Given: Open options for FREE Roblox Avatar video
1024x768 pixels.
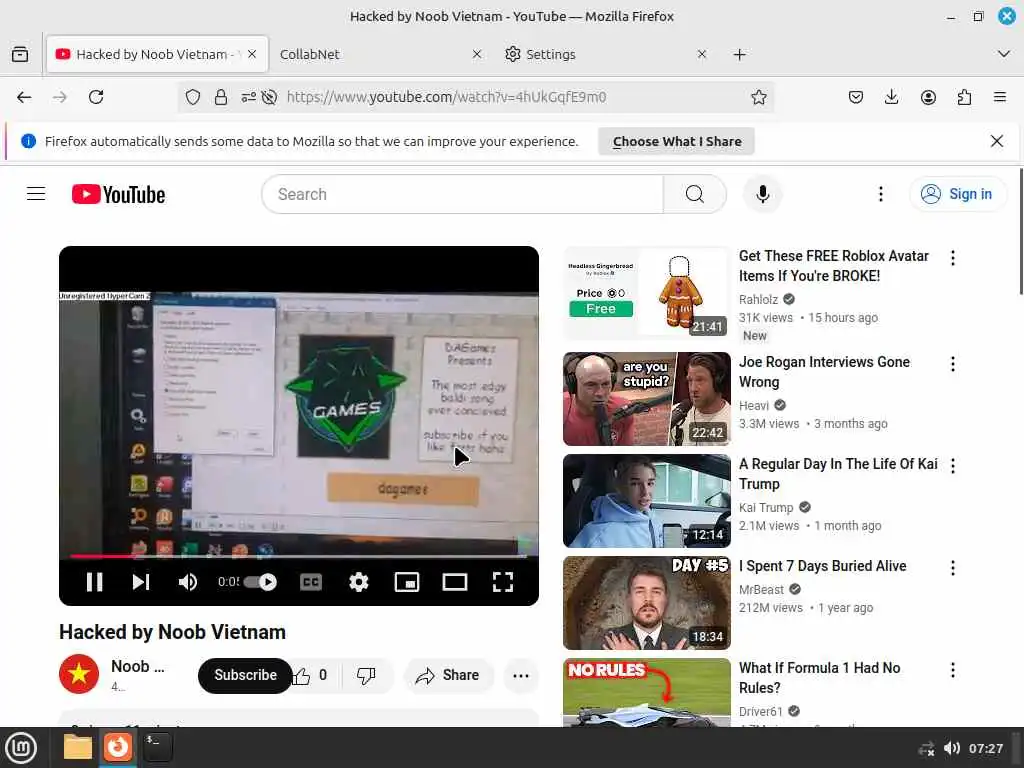Looking at the screenshot, I should [953, 258].
